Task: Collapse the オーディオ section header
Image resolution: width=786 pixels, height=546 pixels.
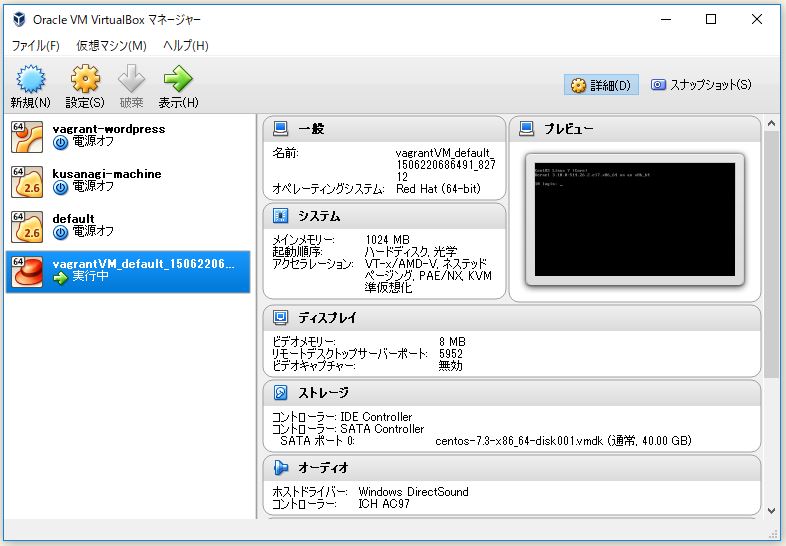Action: pos(512,468)
